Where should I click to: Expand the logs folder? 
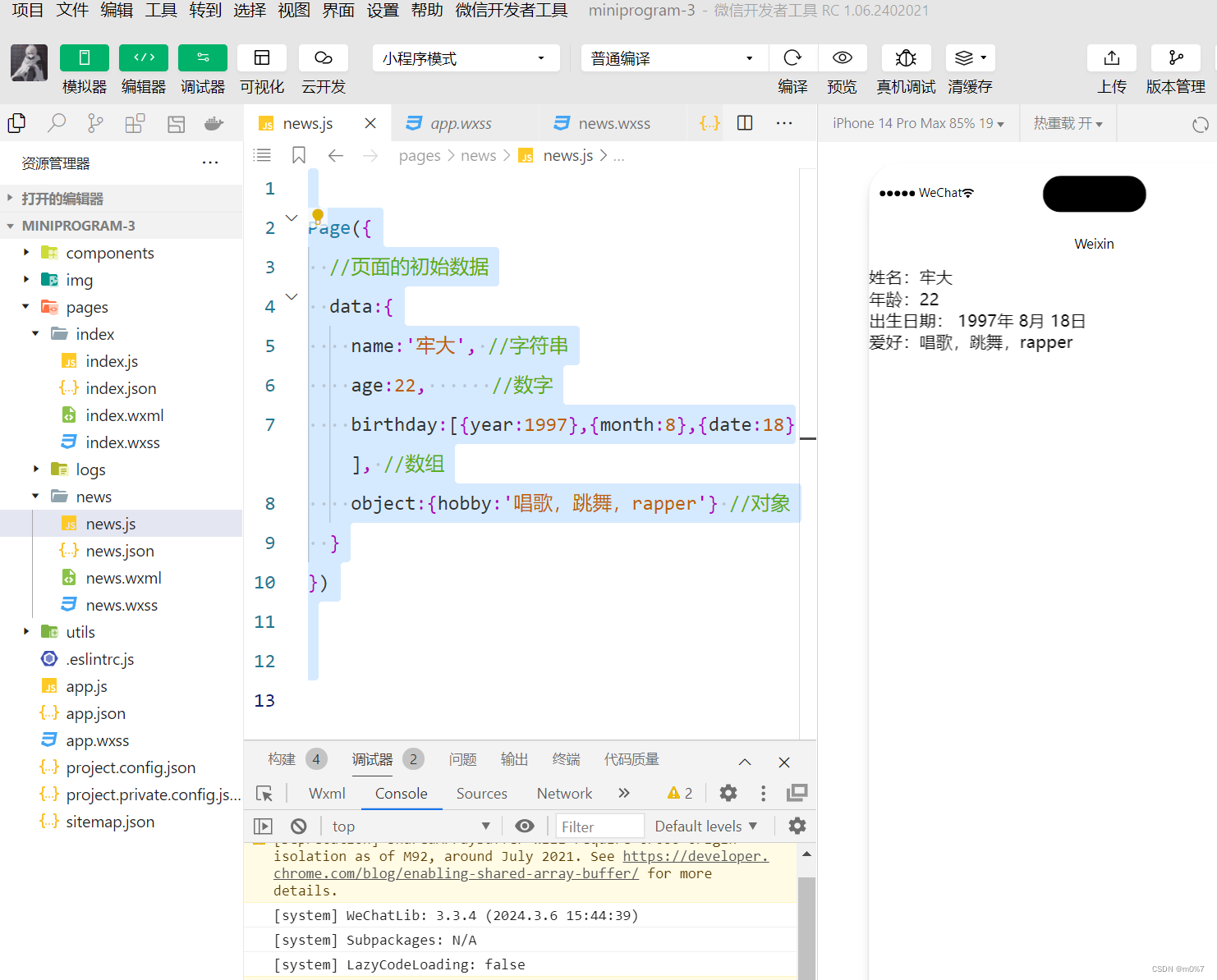coord(122,469)
